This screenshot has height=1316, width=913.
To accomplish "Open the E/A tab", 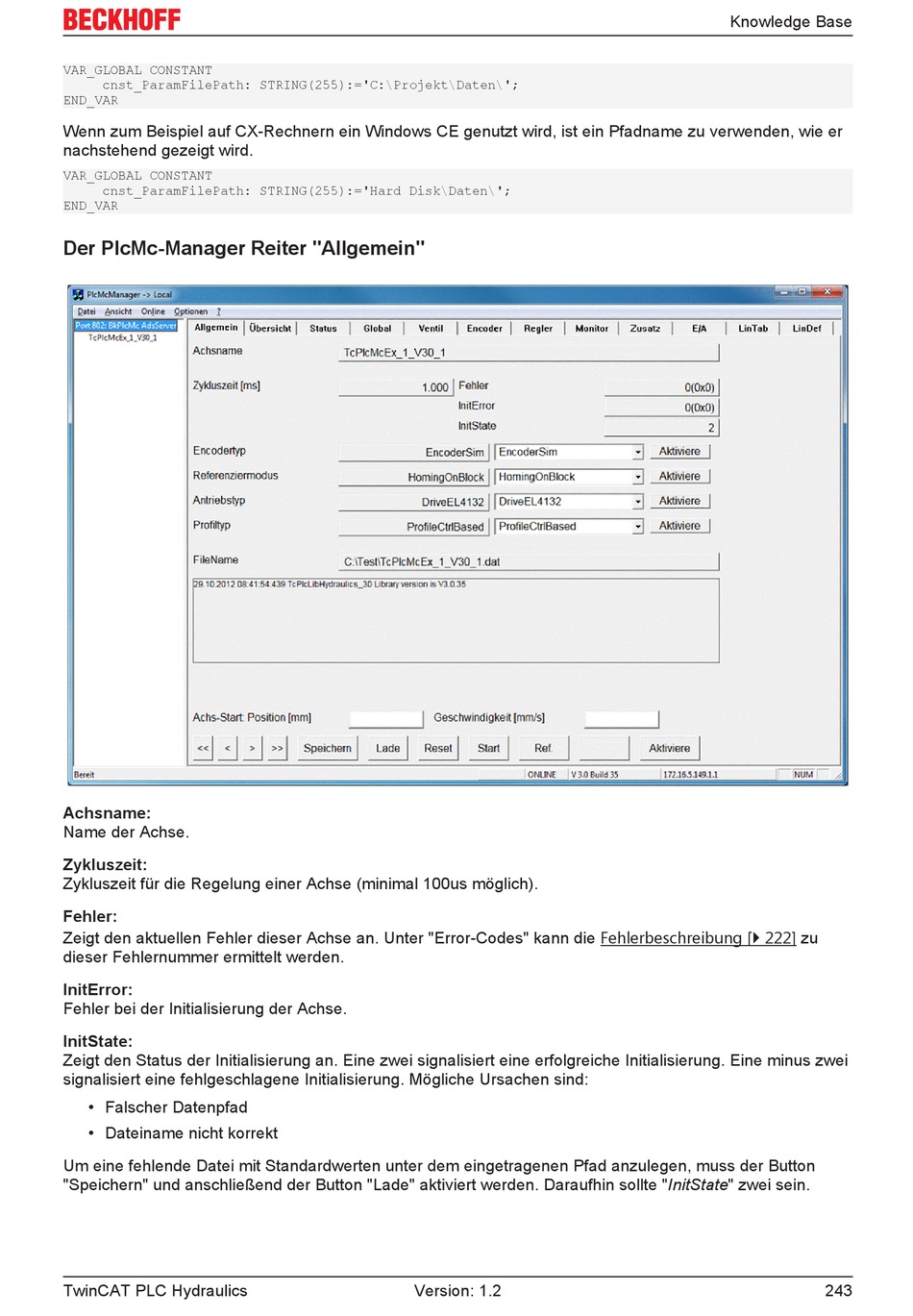I will [700, 329].
